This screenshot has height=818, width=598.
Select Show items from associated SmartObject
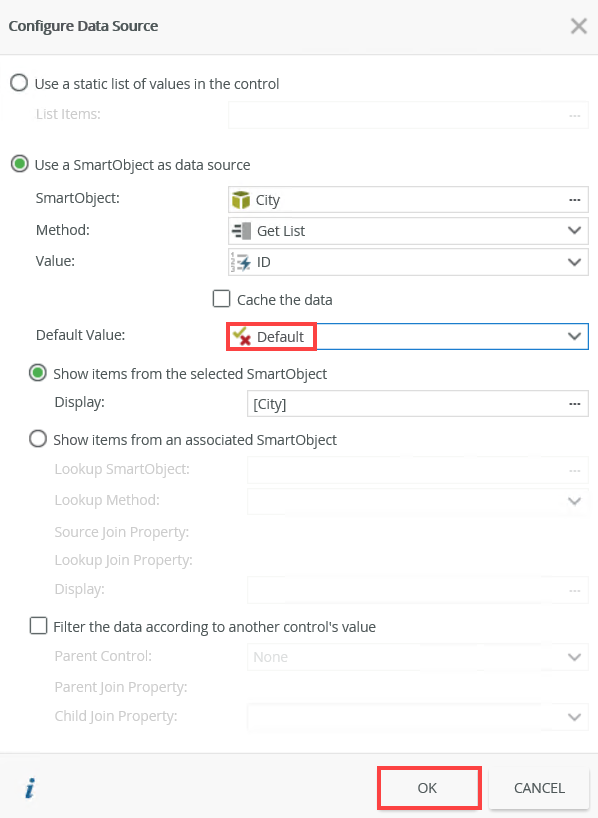pyautogui.click(x=38, y=439)
